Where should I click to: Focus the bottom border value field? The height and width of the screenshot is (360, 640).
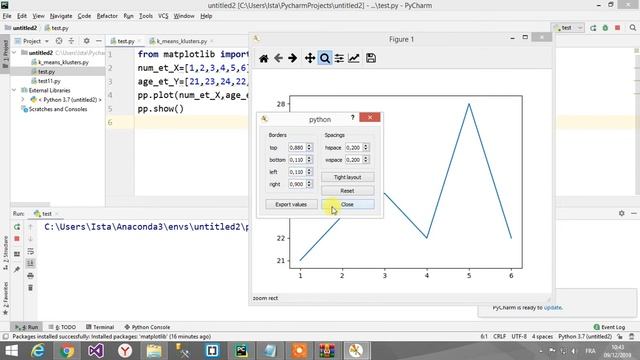[x=297, y=160]
